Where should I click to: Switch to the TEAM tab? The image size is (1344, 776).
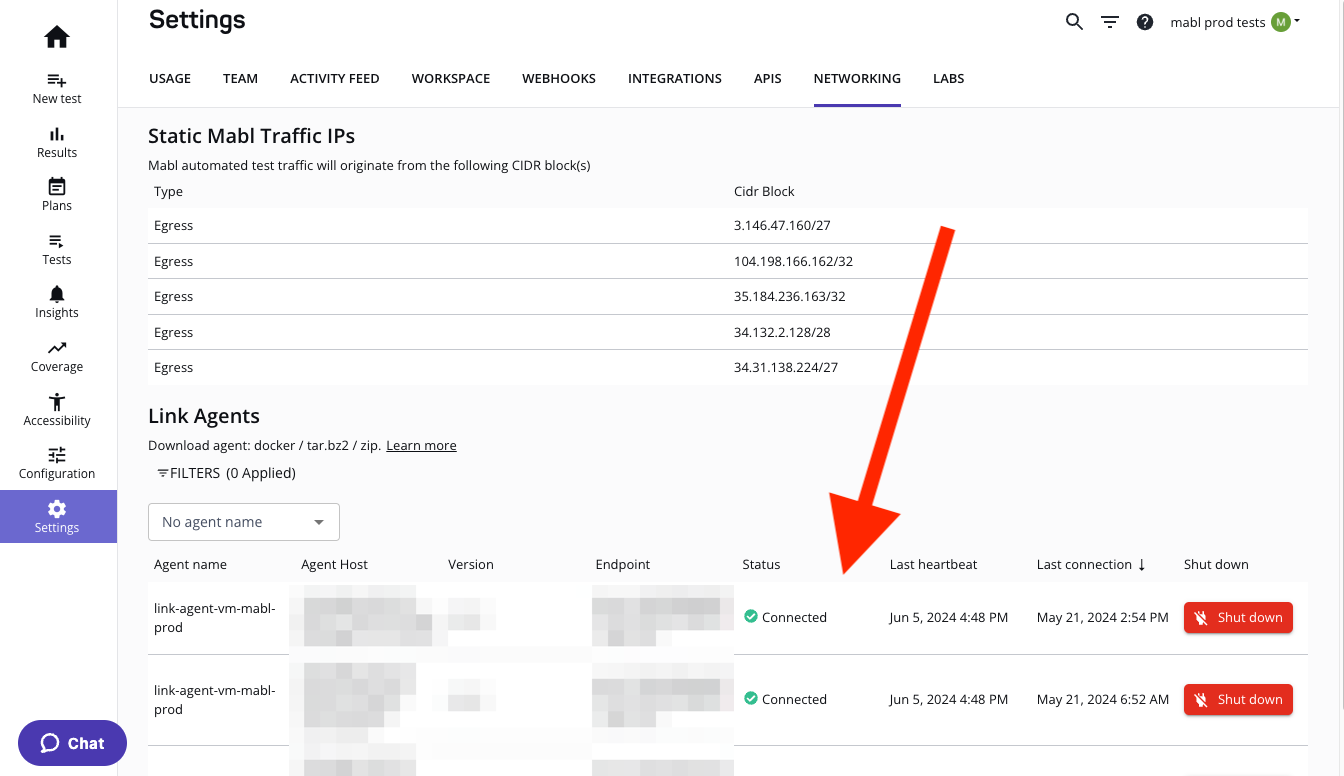[x=240, y=78]
